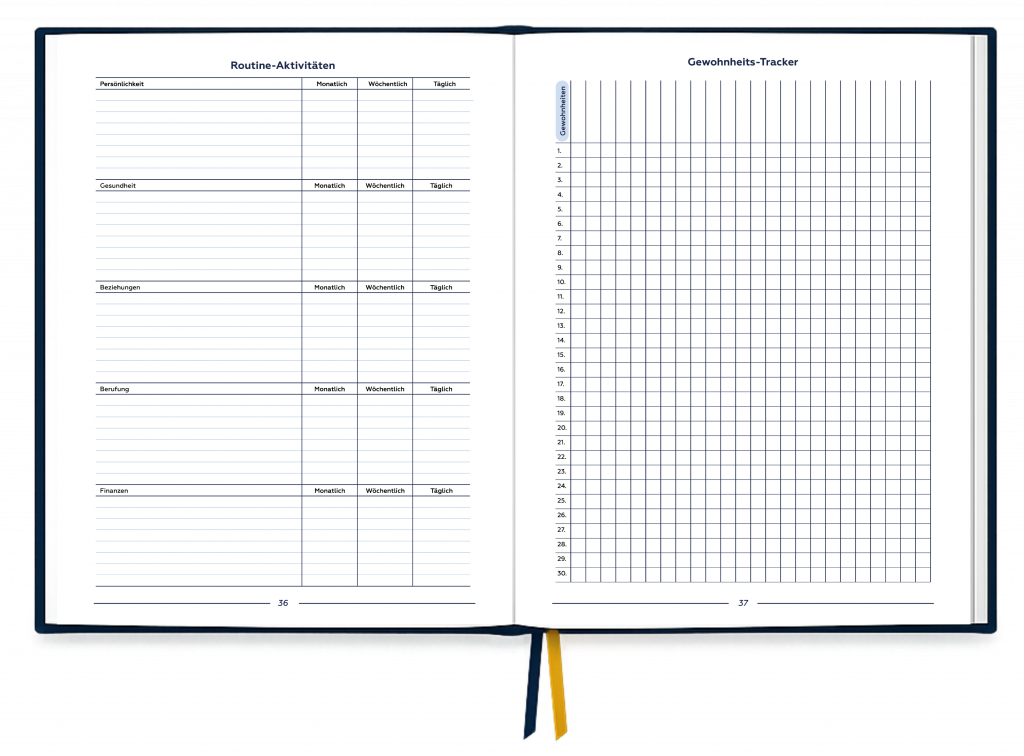Image resolution: width=1024 pixels, height=756 pixels.
Task: Select the "Beziehungen" section header
Action: pyautogui.click(x=120, y=287)
